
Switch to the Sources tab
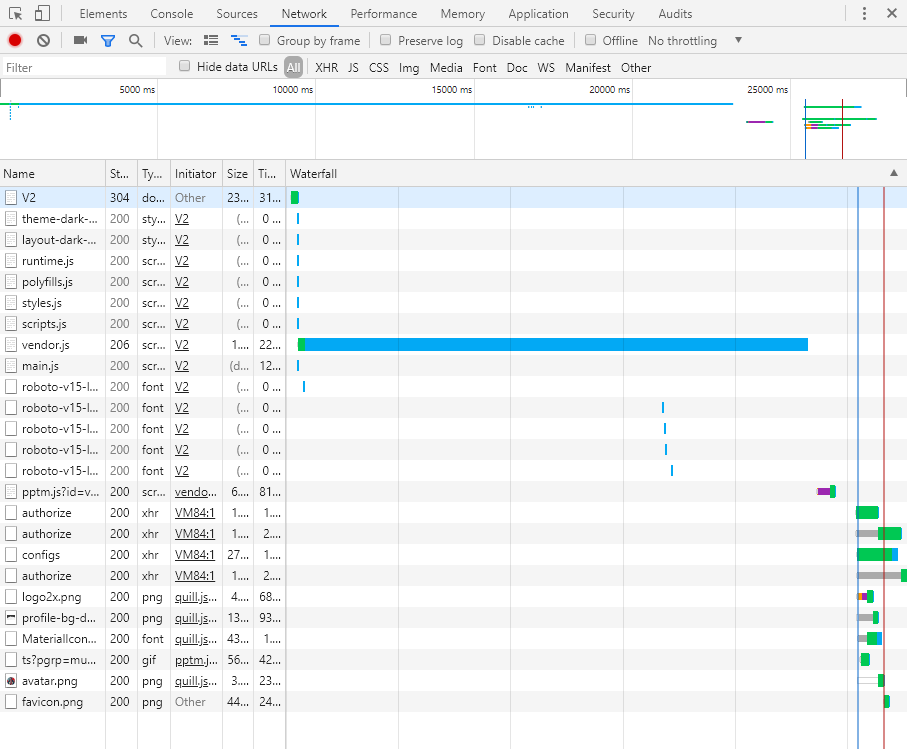[x=237, y=13]
